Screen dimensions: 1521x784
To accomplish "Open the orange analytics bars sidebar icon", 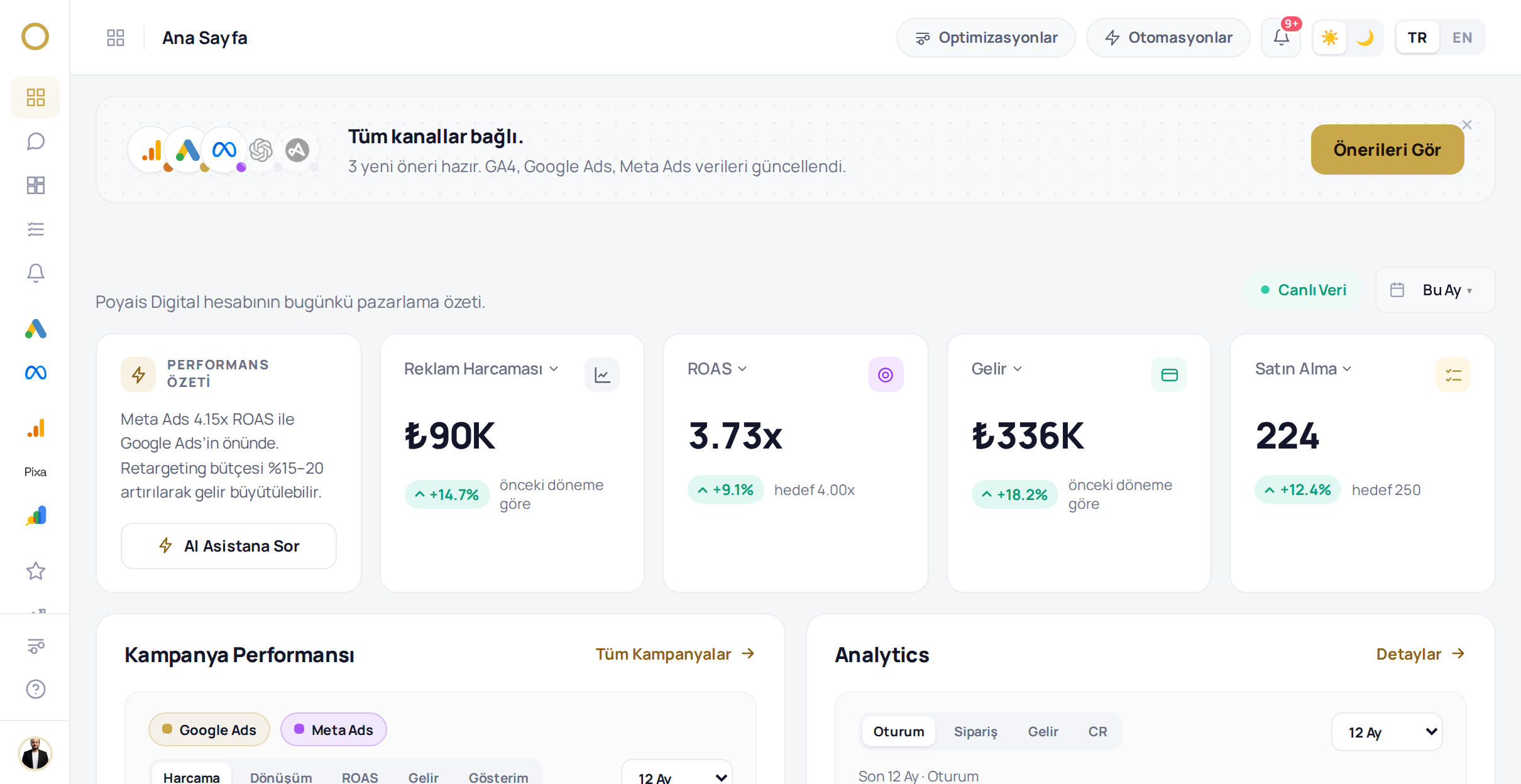I will 36,428.
